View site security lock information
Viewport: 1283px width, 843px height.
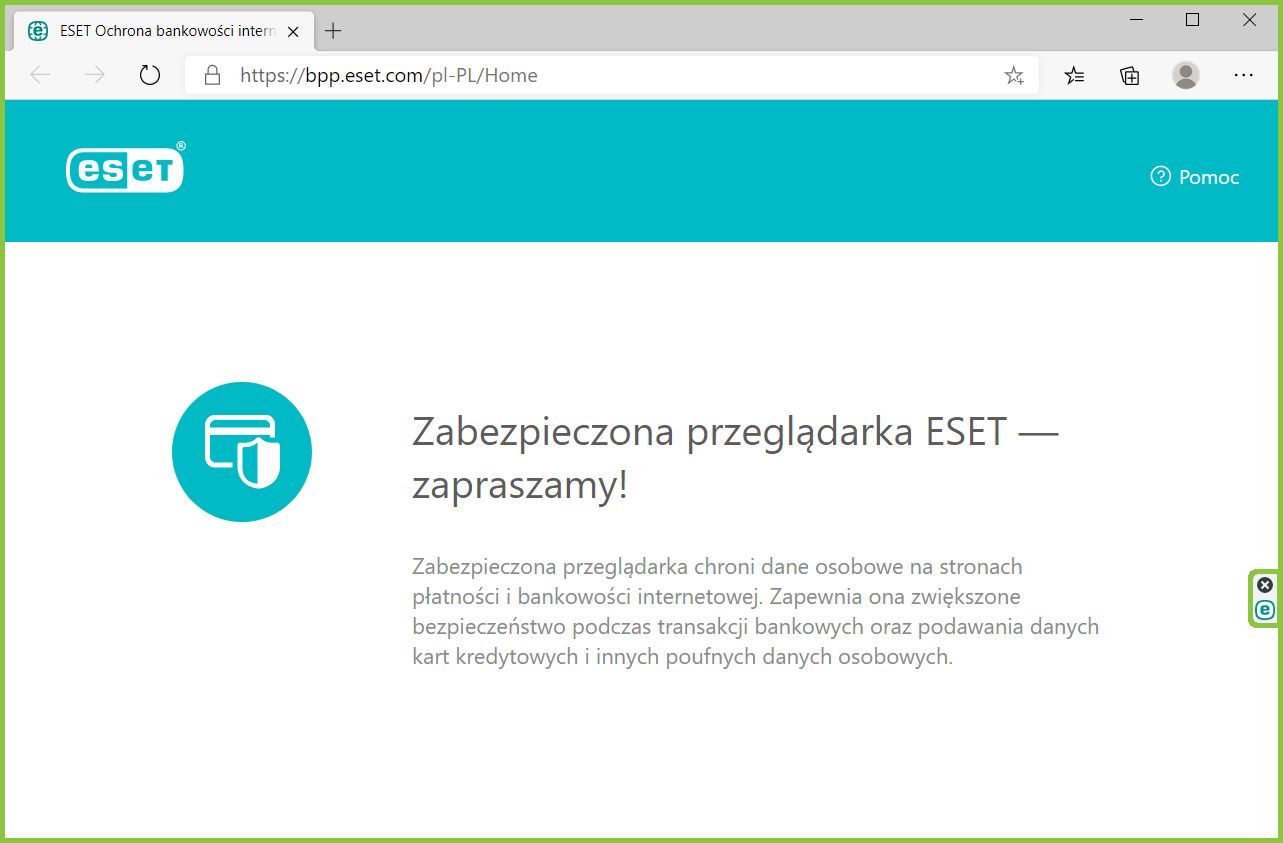(x=211, y=75)
